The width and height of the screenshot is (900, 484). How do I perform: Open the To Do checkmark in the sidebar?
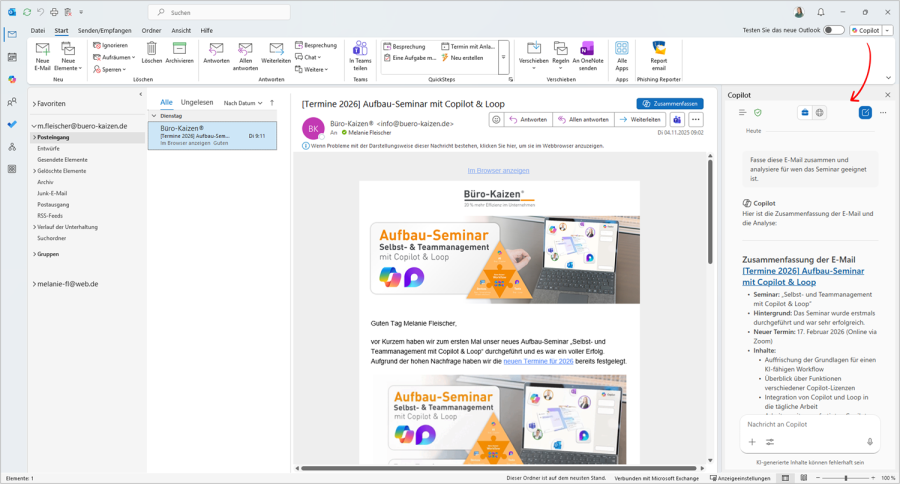(x=12, y=125)
